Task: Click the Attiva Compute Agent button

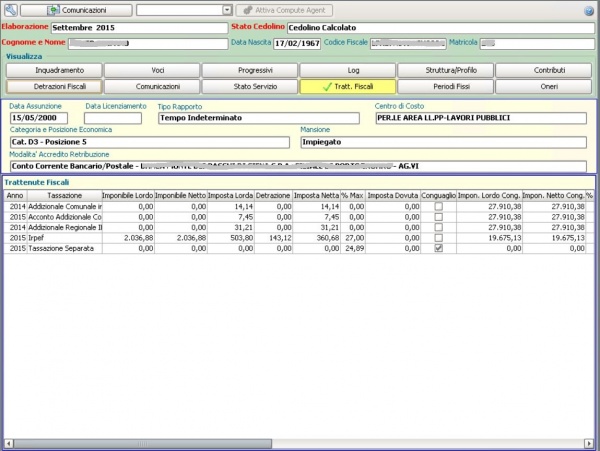Action: (x=283, y=9)
